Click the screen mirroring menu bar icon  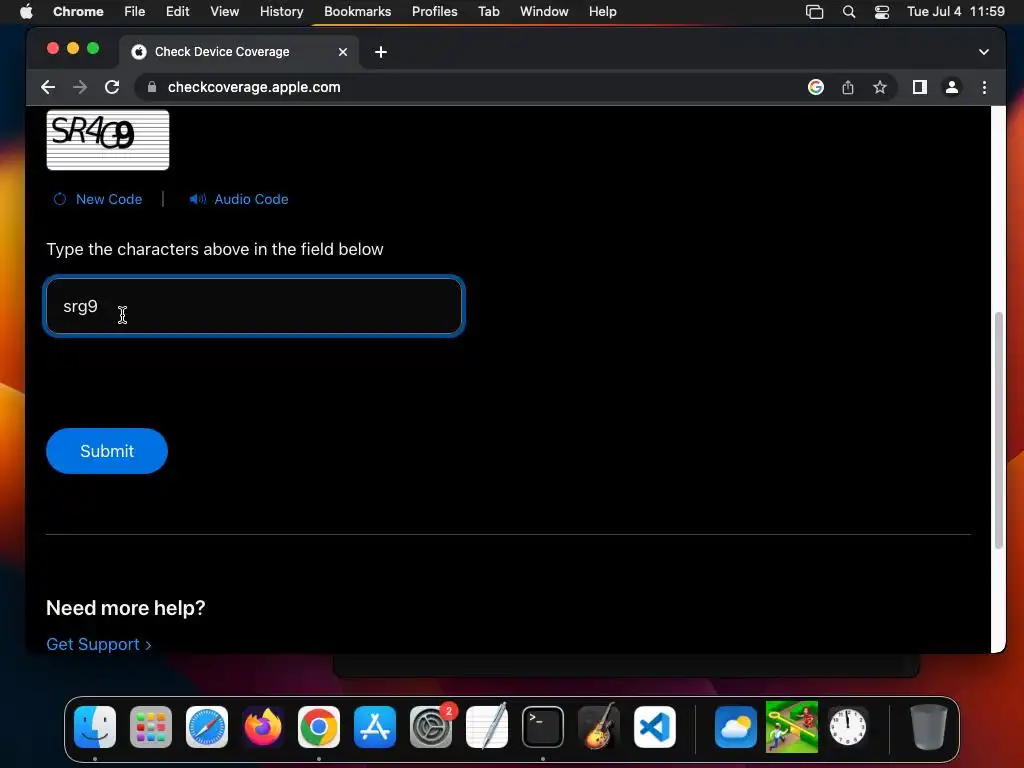[x=814, y=12]
